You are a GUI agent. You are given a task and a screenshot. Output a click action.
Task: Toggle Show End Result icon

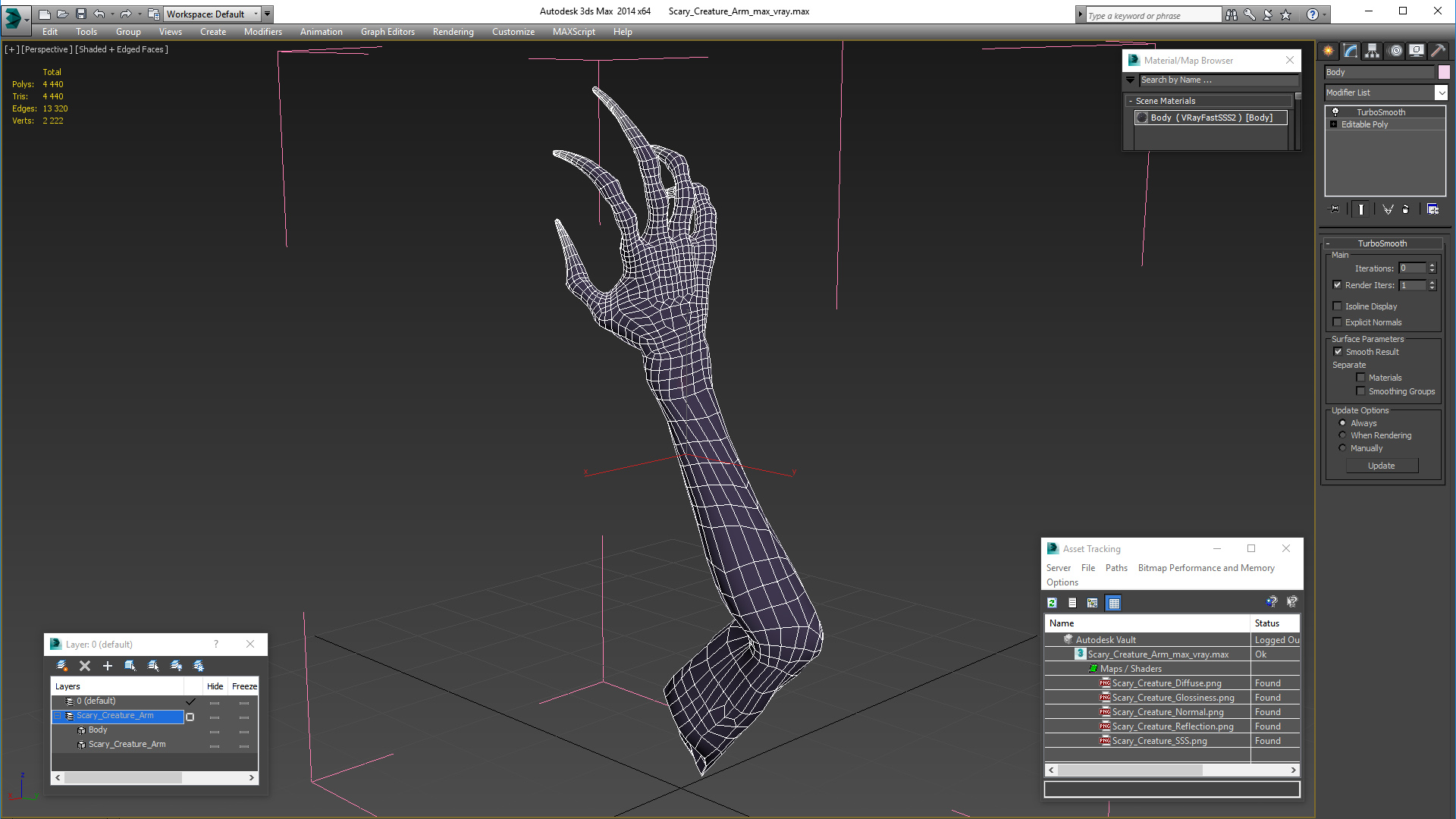click(x=1361, y=209)
